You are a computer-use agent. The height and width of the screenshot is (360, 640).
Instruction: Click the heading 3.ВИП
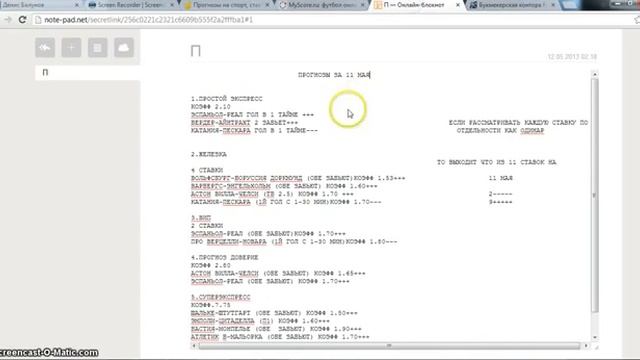(201, 218)
